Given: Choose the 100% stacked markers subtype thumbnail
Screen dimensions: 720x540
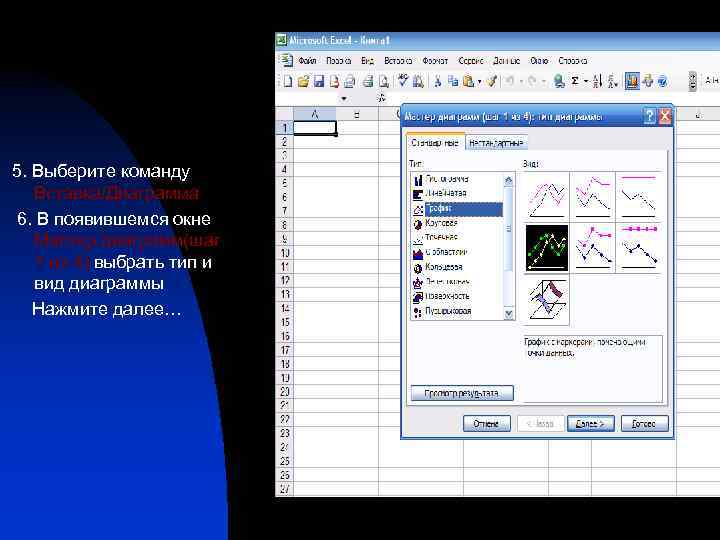Looking at the screenshot, I should tap(638, 248).
